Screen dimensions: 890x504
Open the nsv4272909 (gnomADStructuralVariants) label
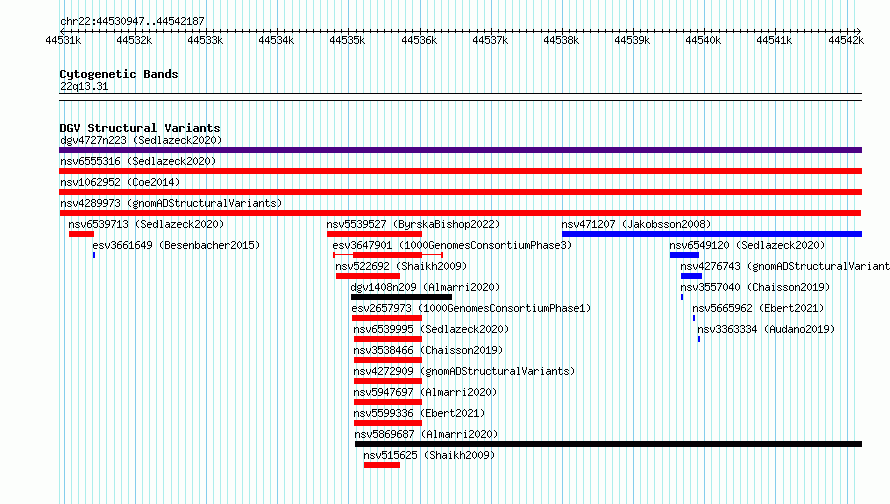click(x=464, y=371)
